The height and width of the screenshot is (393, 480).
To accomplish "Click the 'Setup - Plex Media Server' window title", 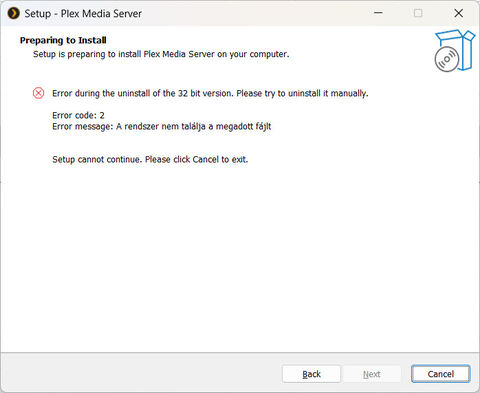I will coord(83,14).
